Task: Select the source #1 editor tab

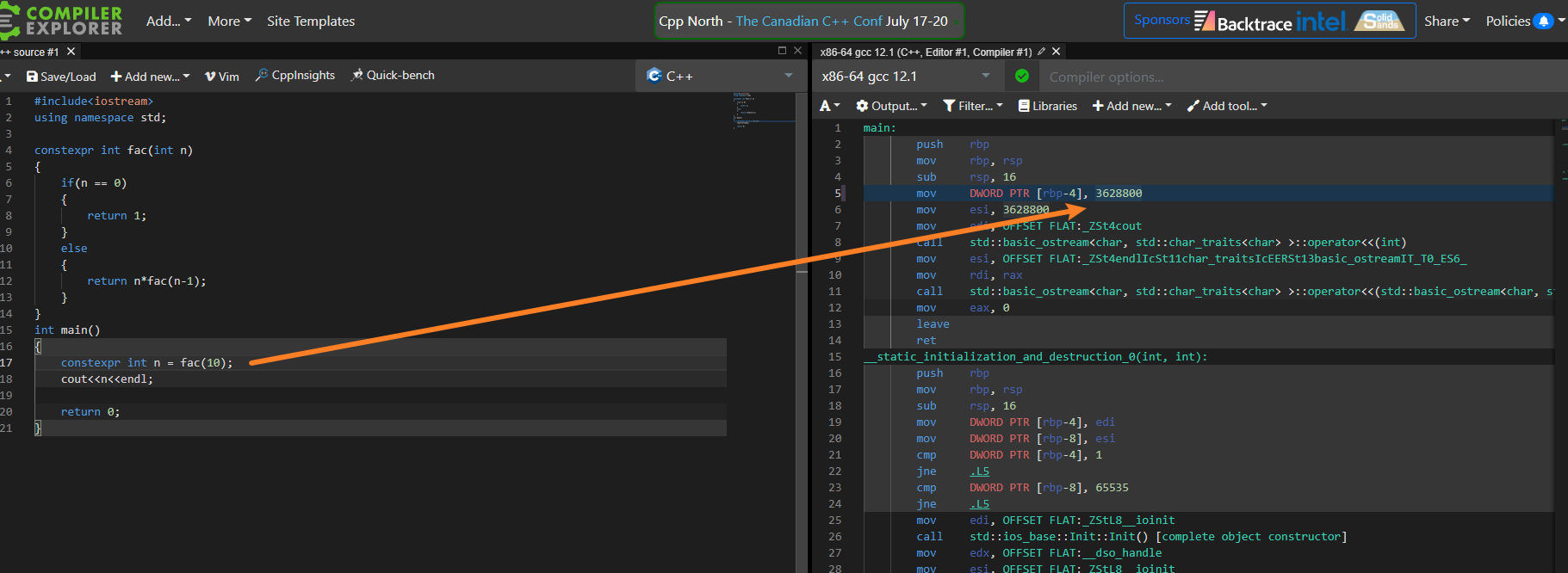Action: pyautogui.click(x=30, y=52)
